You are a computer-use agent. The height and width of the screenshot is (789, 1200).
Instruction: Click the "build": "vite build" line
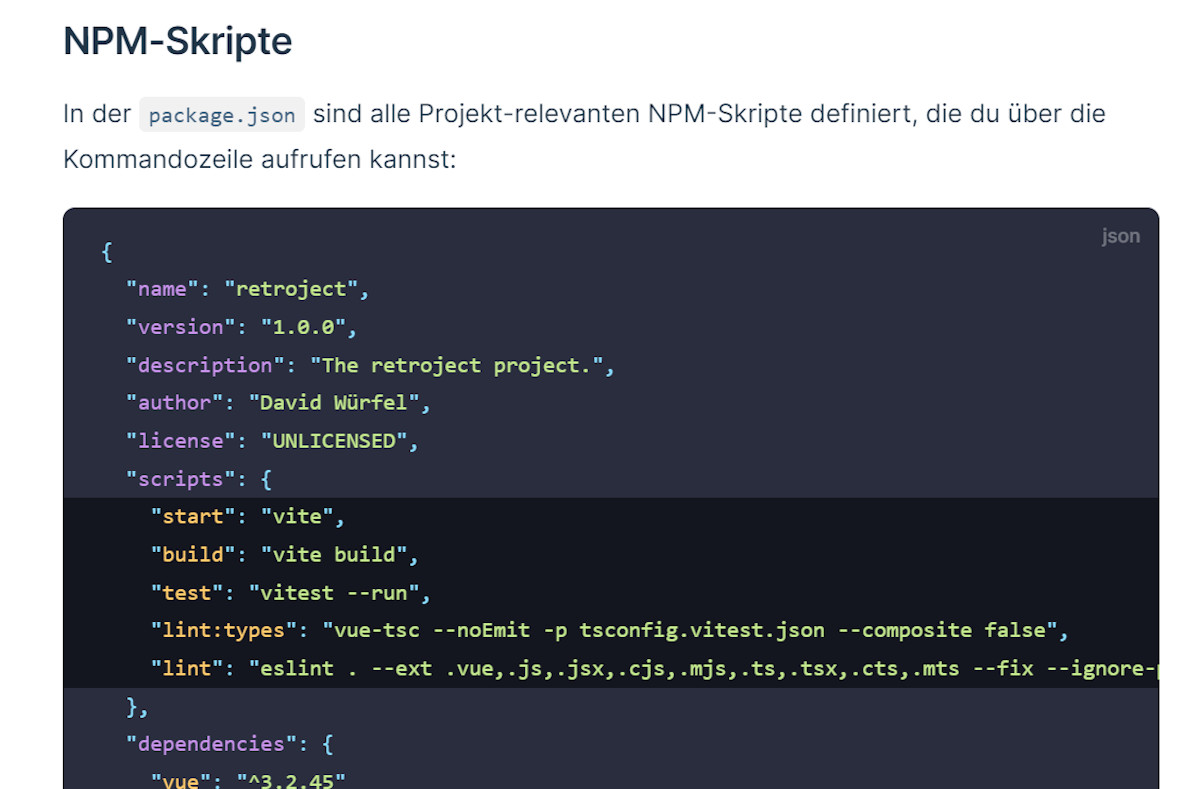[285, 555]
